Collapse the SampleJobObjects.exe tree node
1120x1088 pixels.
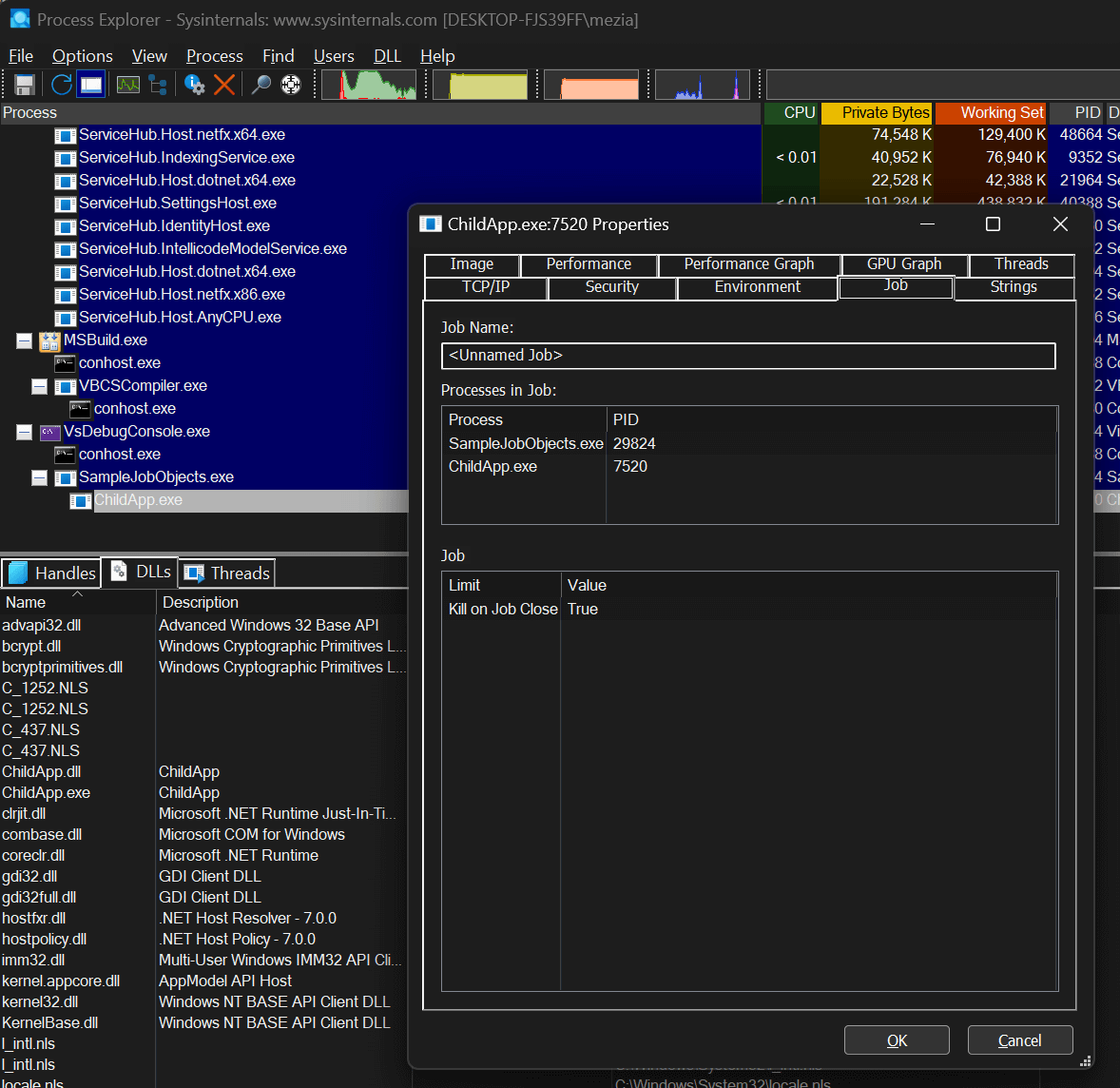click(x=40, y=477)
